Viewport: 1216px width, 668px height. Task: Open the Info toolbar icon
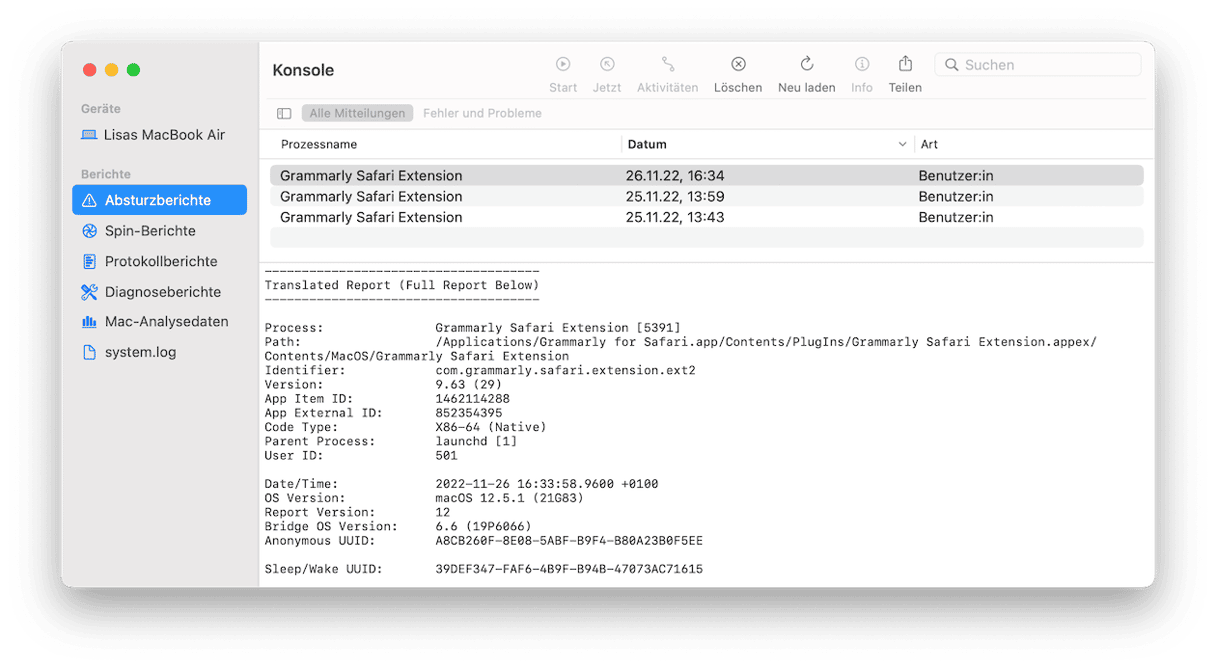point(862,64)
